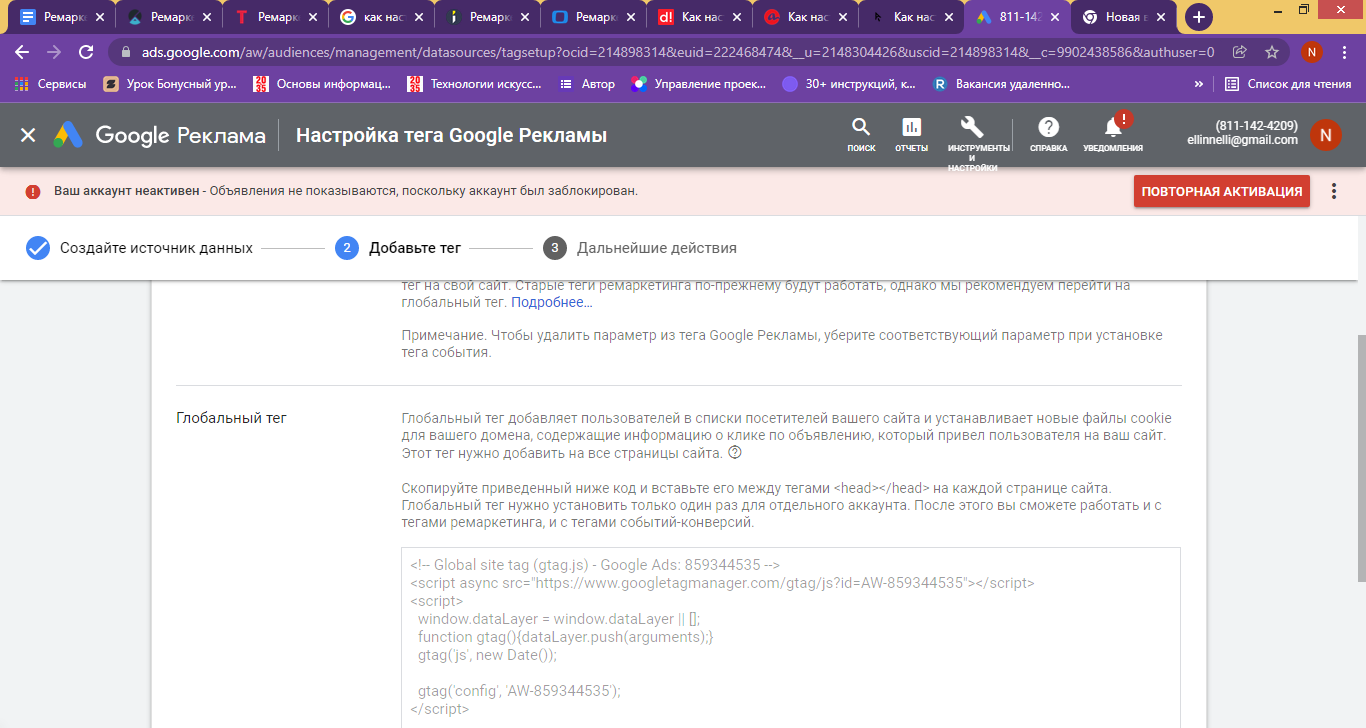Screen dimensions: 1366x728
Task: Open the Справка help icon
Action: pyautogui.click(x=1048, y=135)
